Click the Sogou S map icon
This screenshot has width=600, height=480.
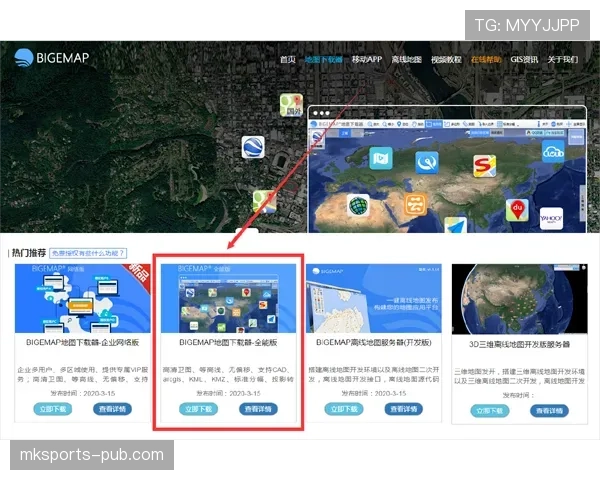[484, 166]
